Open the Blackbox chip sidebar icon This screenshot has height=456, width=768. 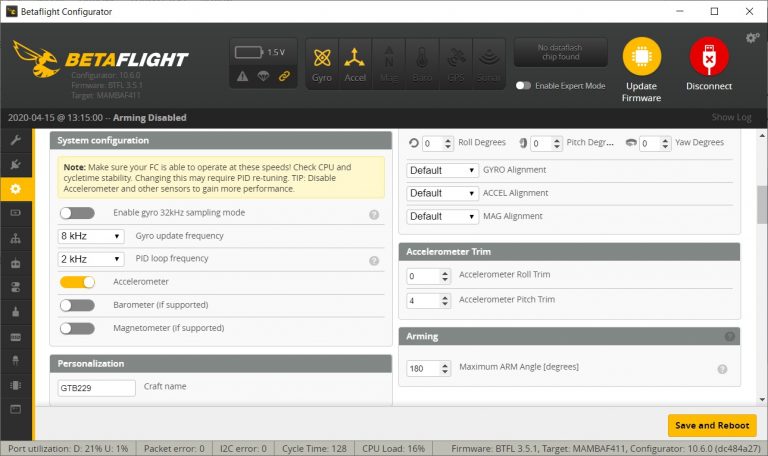16,385
